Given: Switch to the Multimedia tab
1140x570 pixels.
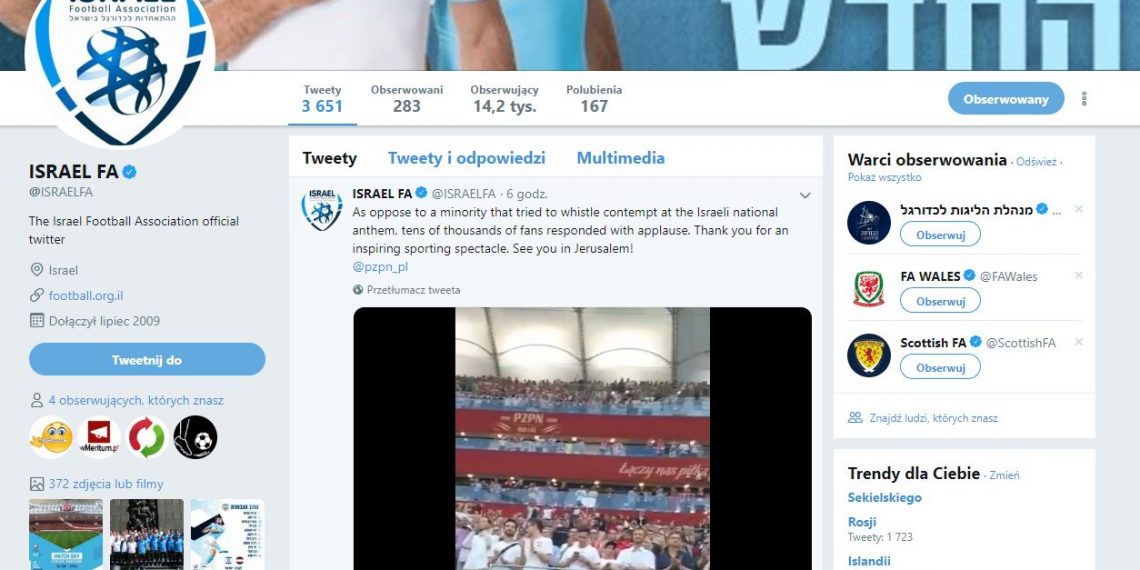Looking at the screenshot, I should click(x=620, y=158).
